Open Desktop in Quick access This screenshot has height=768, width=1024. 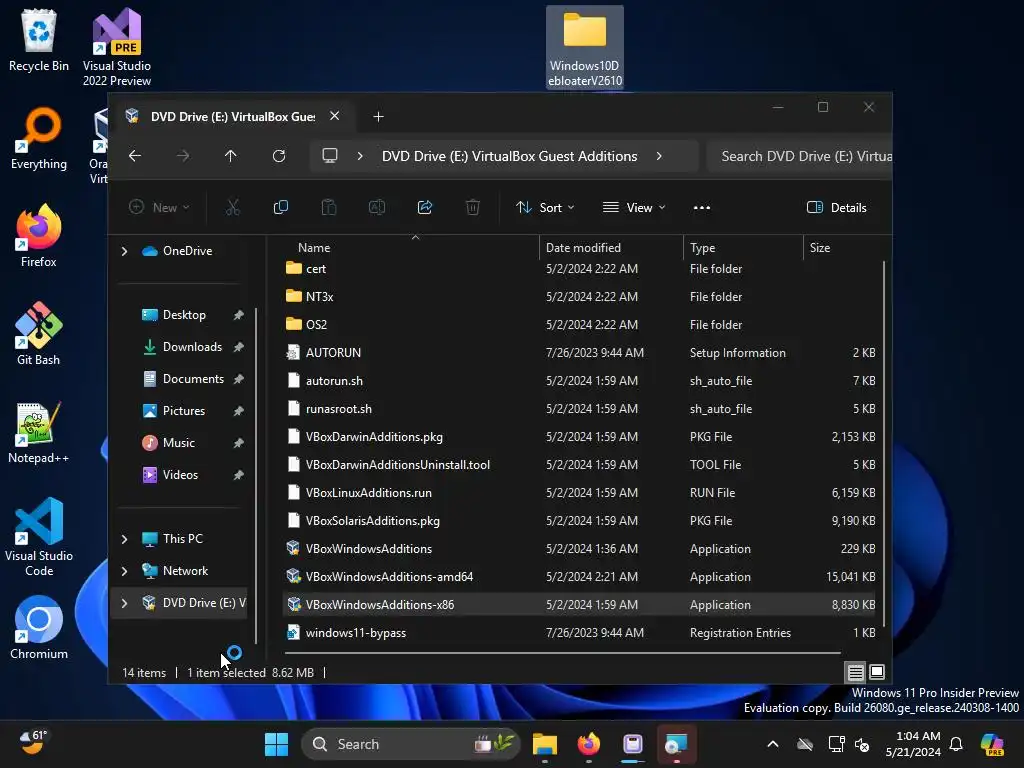click(184, 315)
